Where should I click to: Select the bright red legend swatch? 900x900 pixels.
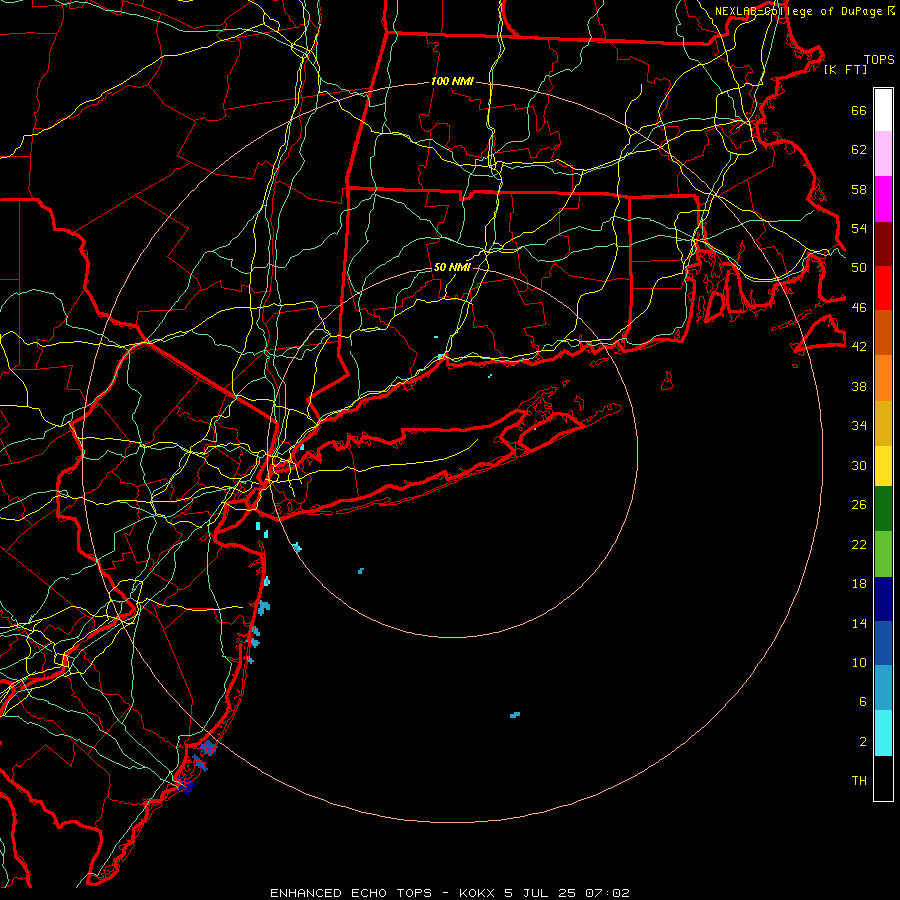pyautogui.click(x=883, y=288)
